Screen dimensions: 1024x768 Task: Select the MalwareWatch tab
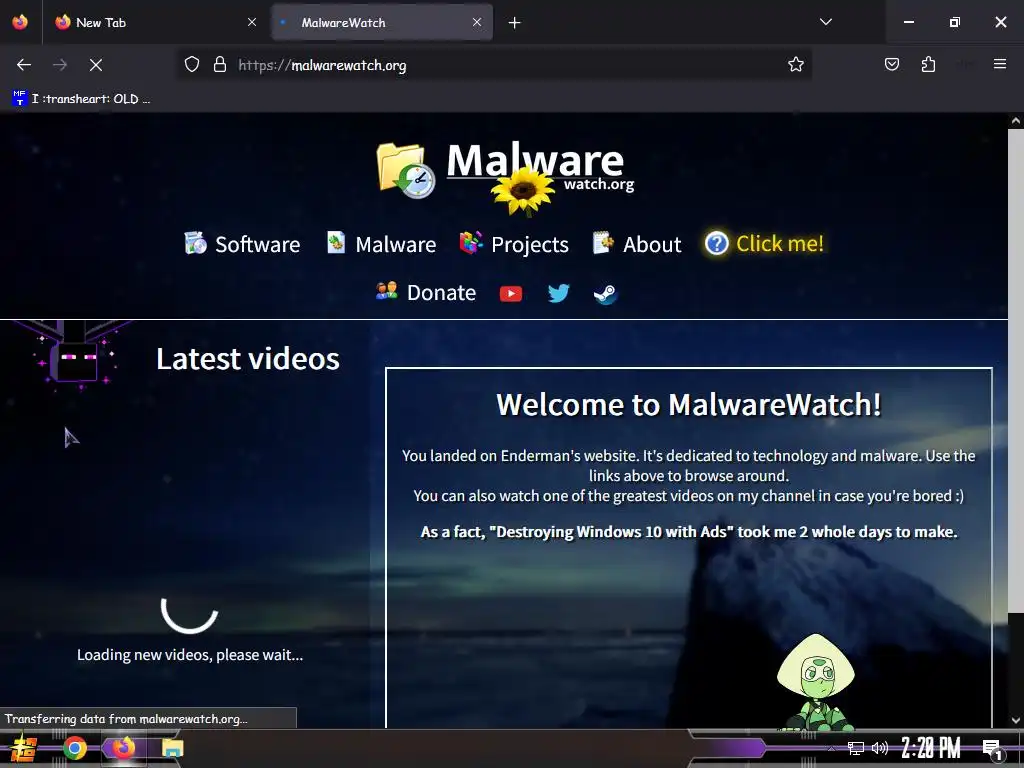[382, 23]
